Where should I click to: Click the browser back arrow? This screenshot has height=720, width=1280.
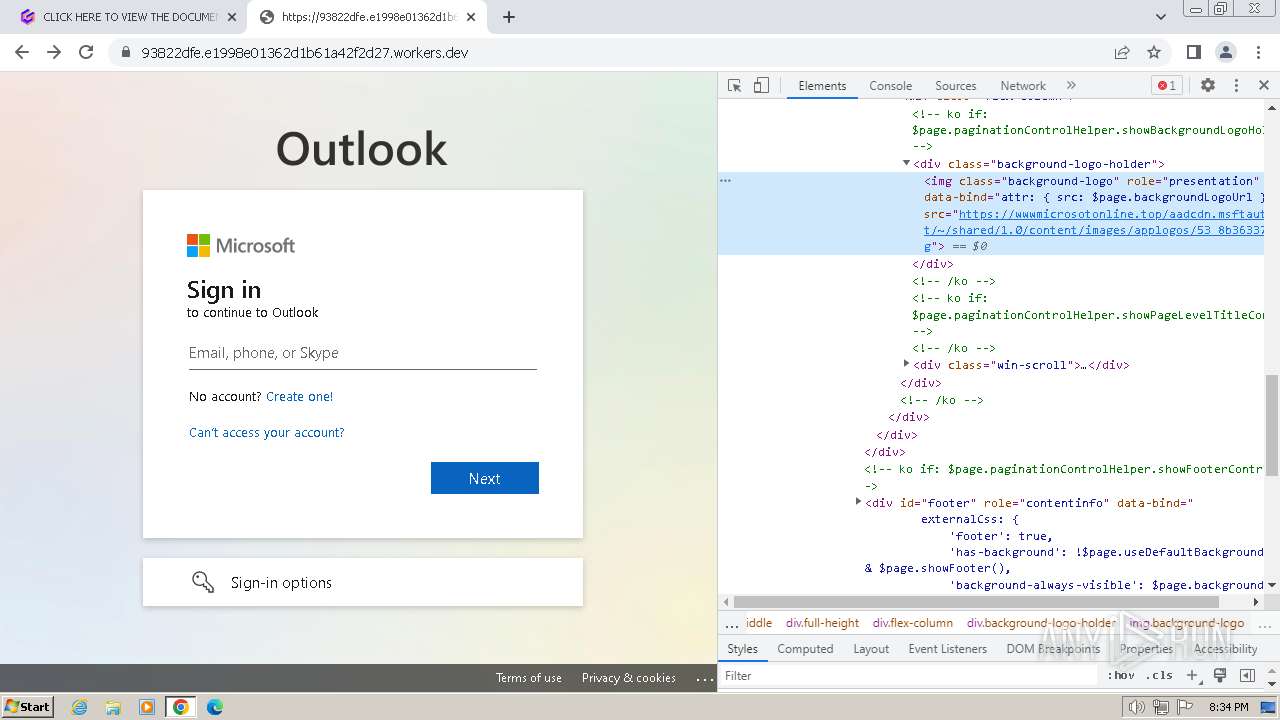click(x=22, y=52)
